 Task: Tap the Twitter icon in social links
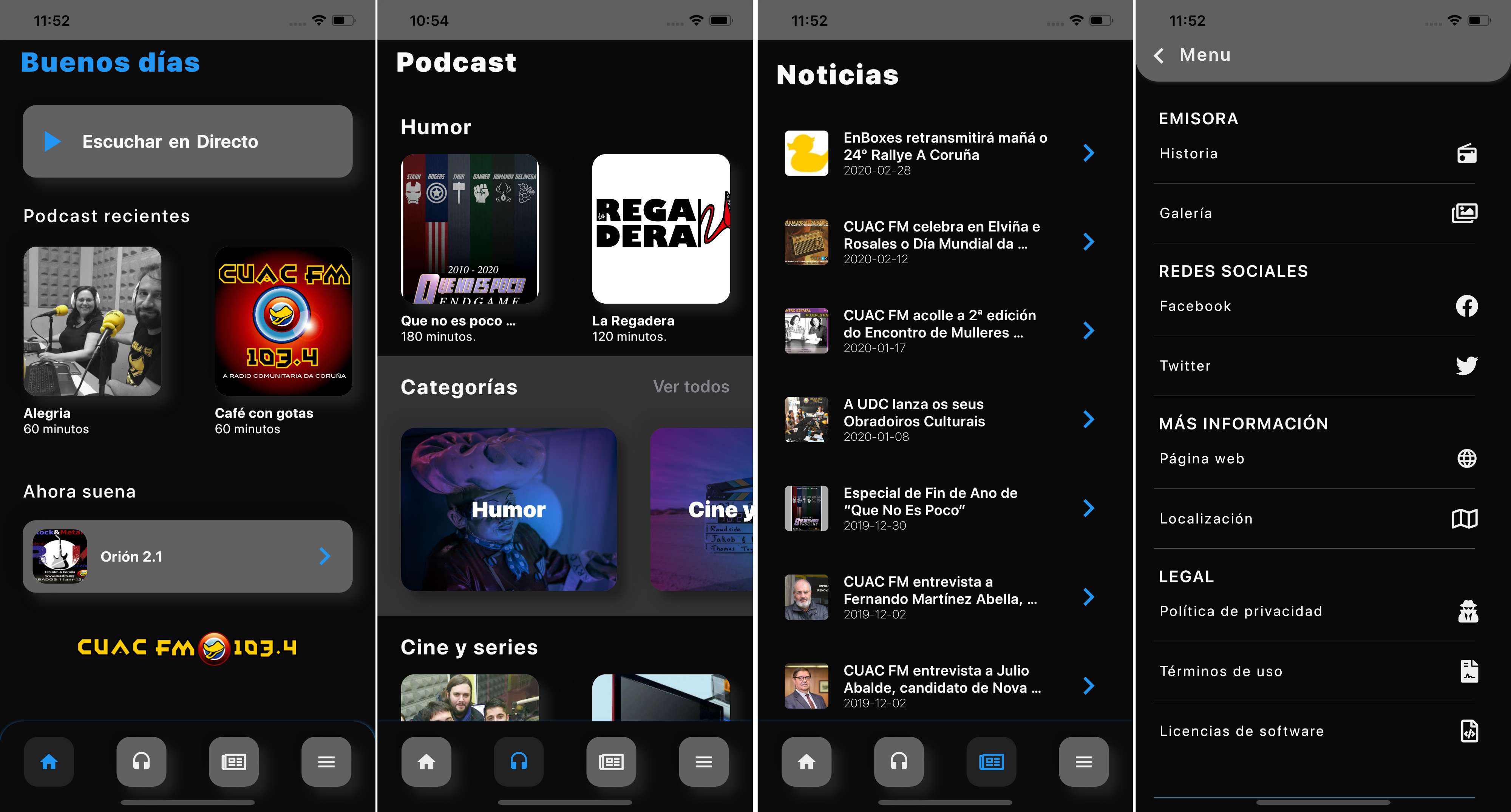[1467, 364]
